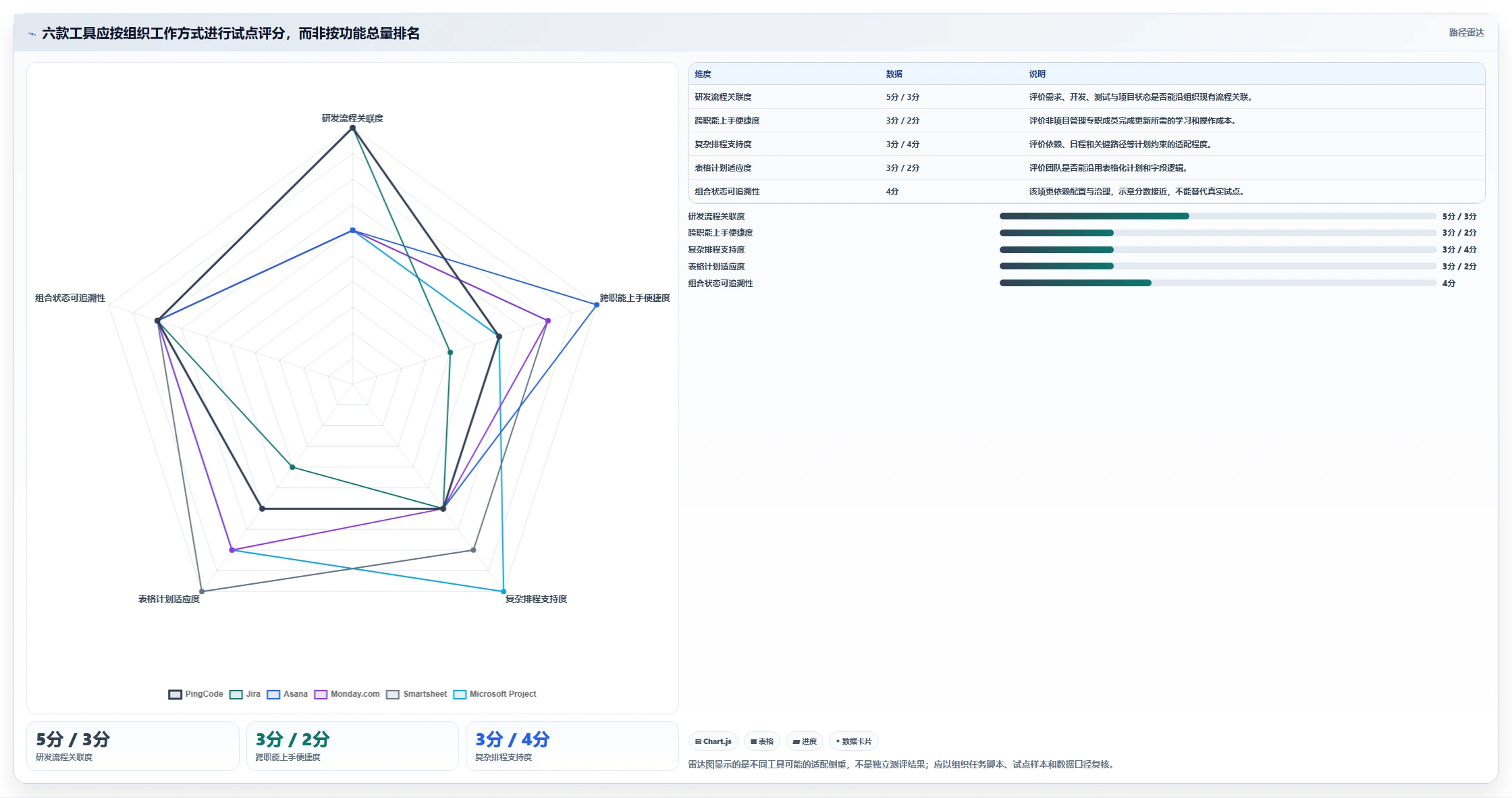Click the 研发流程关联度 progress bar
Image resolution: width=1512 pixels, height=798 pixels.
pyautogui.click(x=1218, y=216)
